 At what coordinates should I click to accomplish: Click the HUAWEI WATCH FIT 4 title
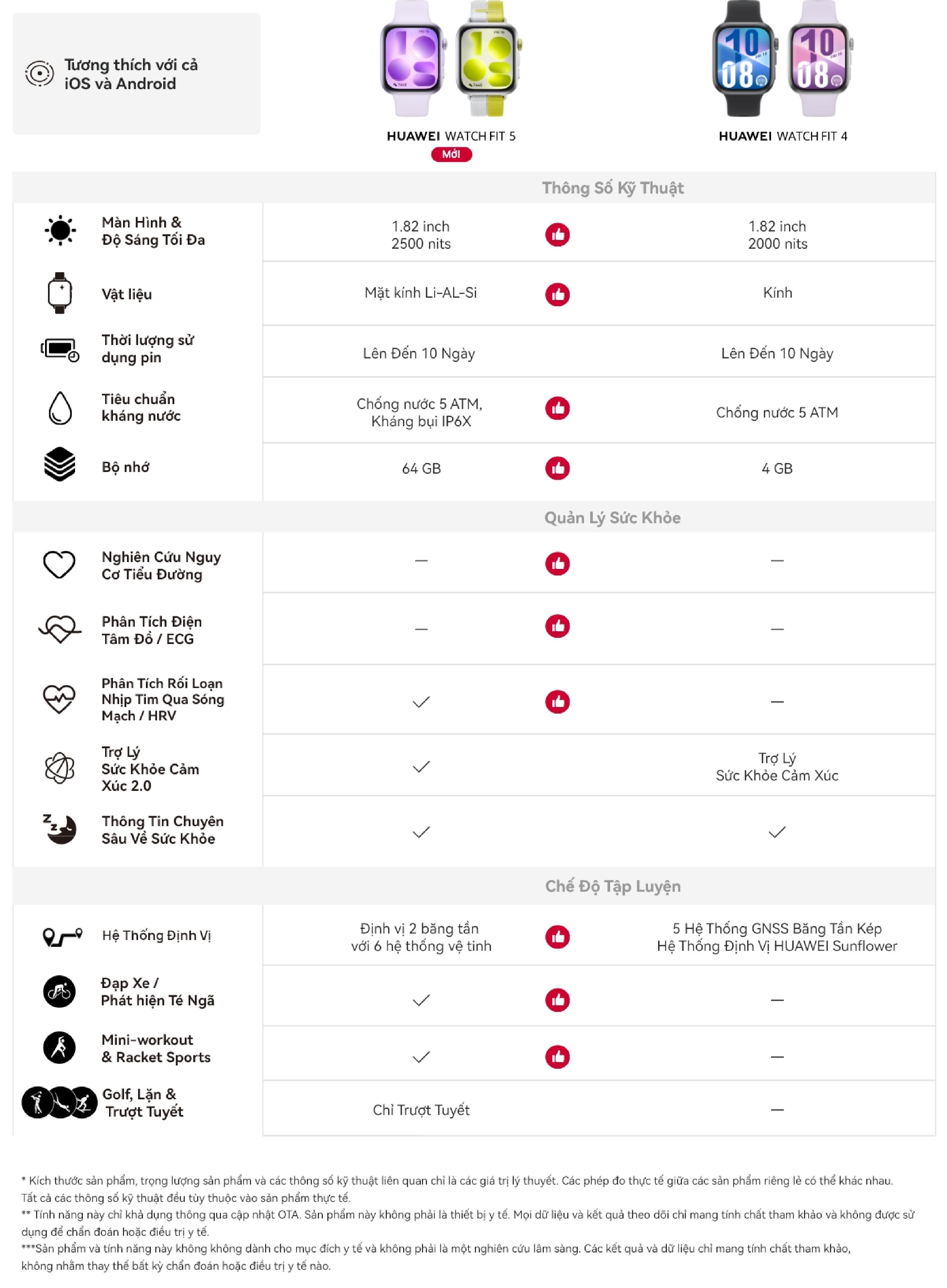[x=782, y=136]
